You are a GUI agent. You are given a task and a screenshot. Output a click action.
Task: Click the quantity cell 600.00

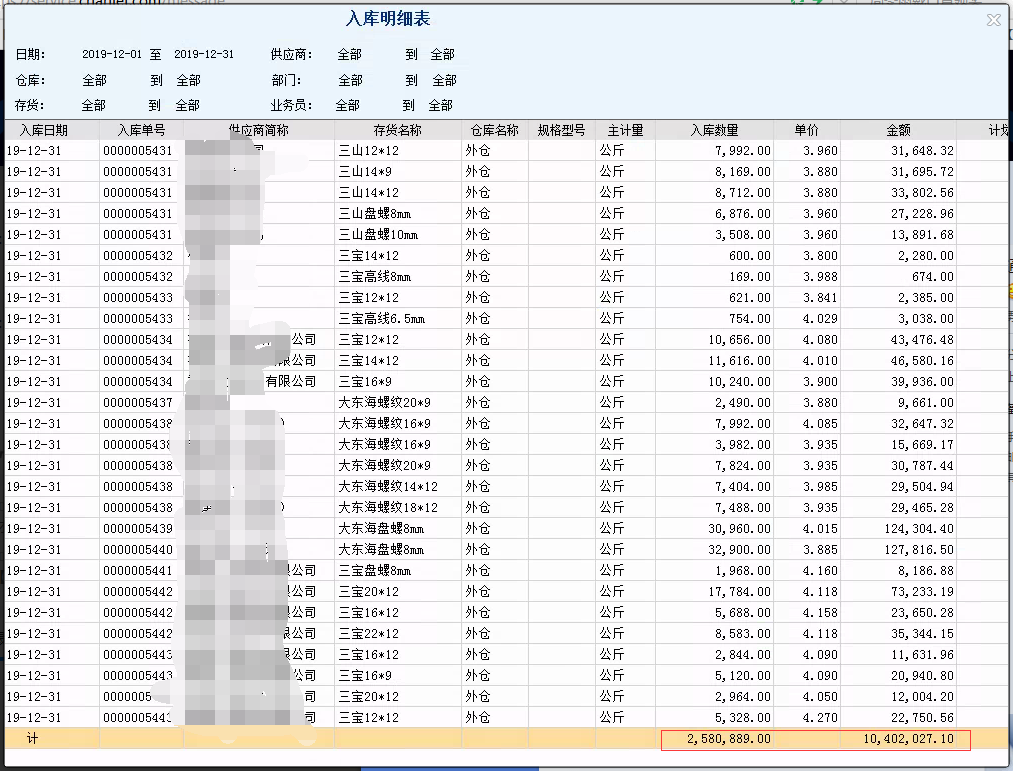(x=749, y=256)
